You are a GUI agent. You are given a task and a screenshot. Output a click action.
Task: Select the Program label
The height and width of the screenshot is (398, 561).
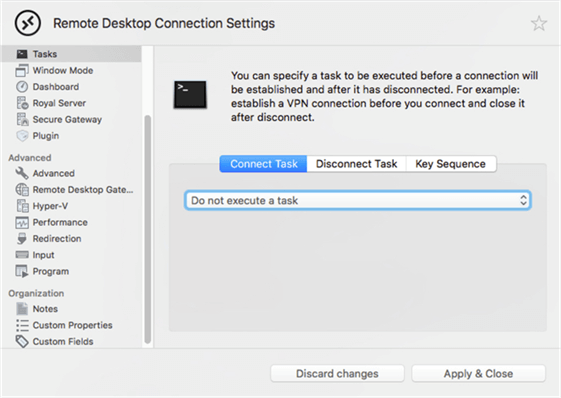click(51, 271)
